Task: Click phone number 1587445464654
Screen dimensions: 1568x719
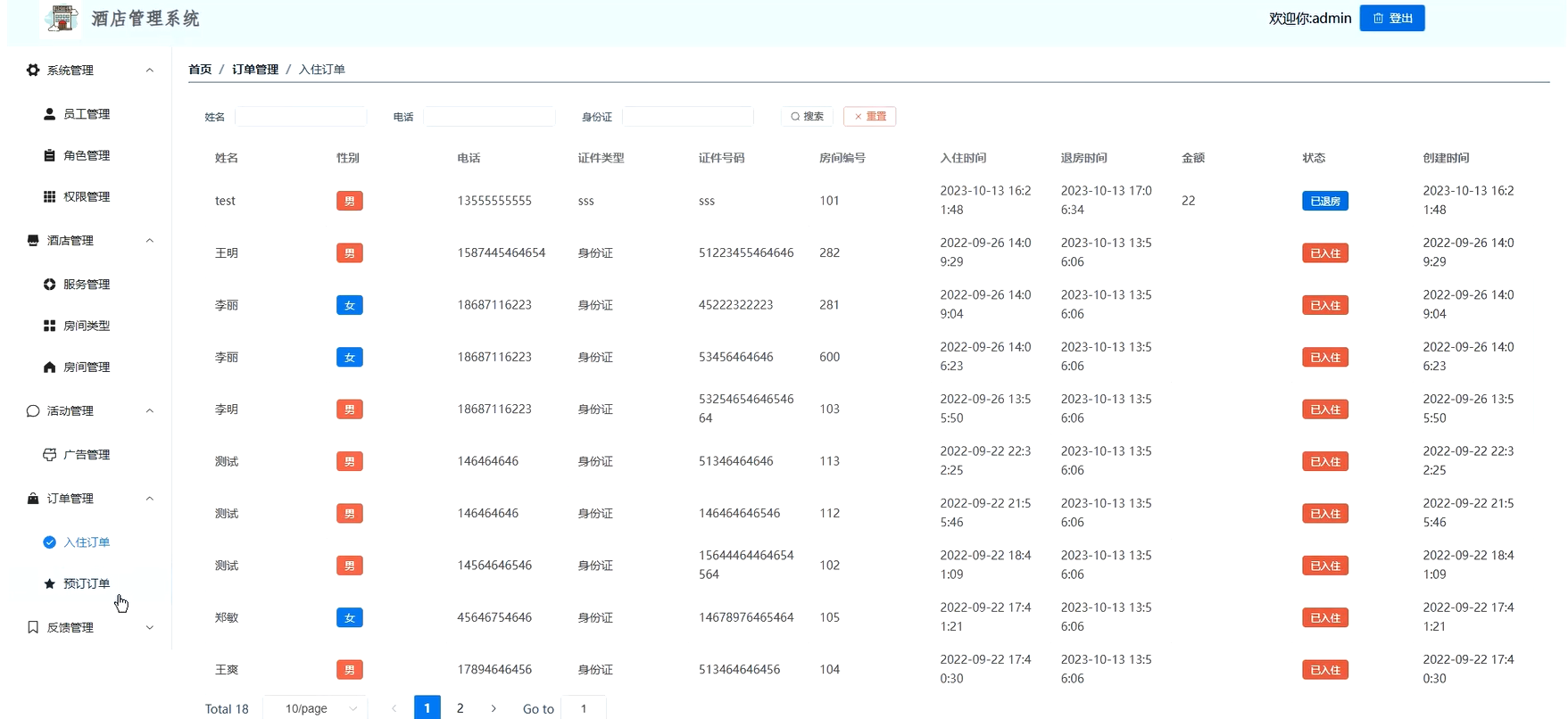Action: 502,252
